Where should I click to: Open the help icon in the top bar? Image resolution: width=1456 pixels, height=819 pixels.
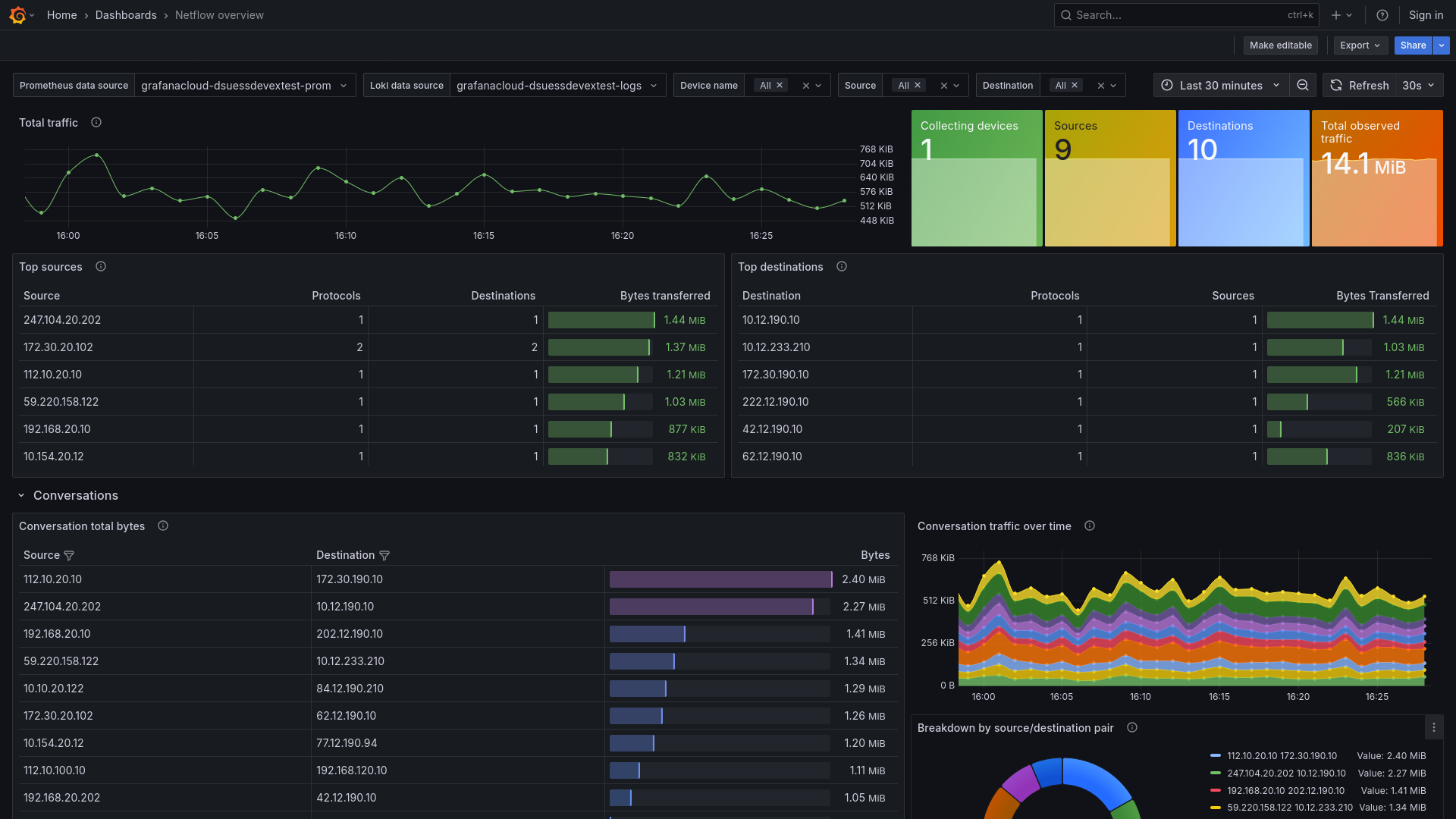point(1382,15)
